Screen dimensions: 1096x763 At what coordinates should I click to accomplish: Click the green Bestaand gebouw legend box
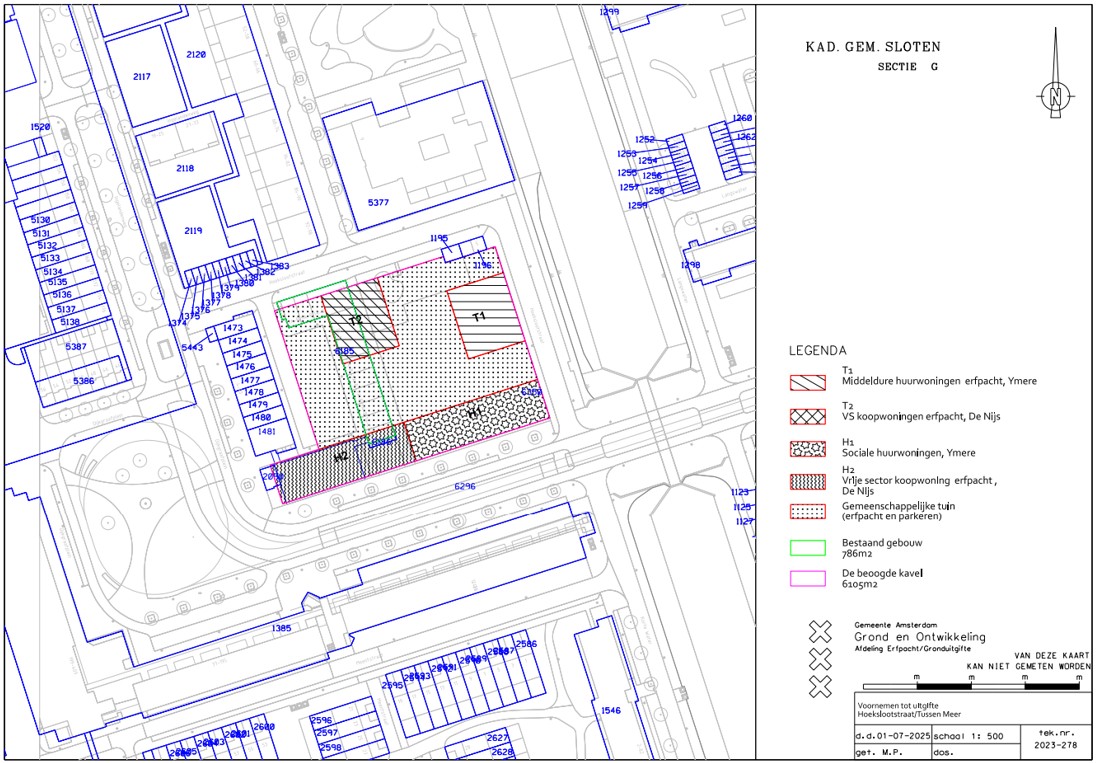pos(807,547)
